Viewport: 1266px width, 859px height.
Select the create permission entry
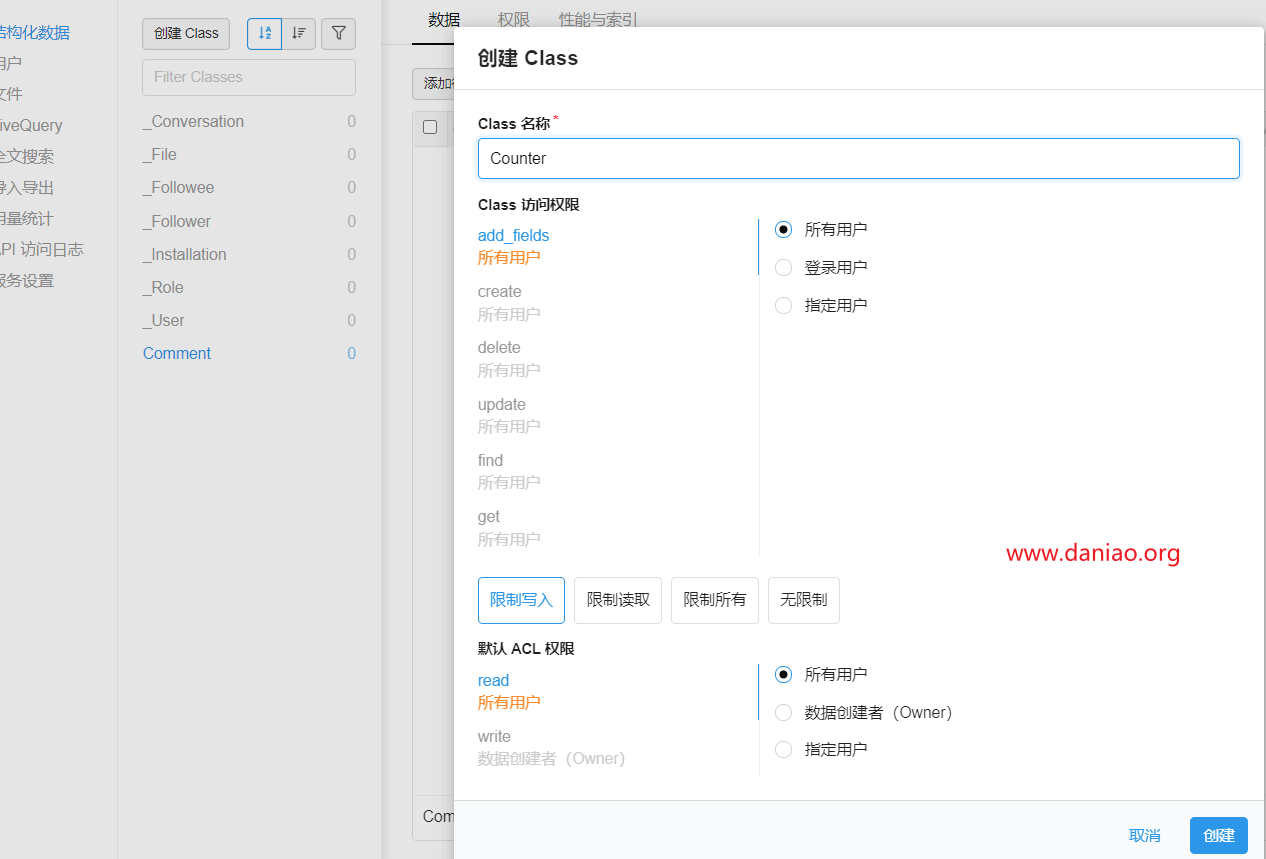tap(500, 292)
